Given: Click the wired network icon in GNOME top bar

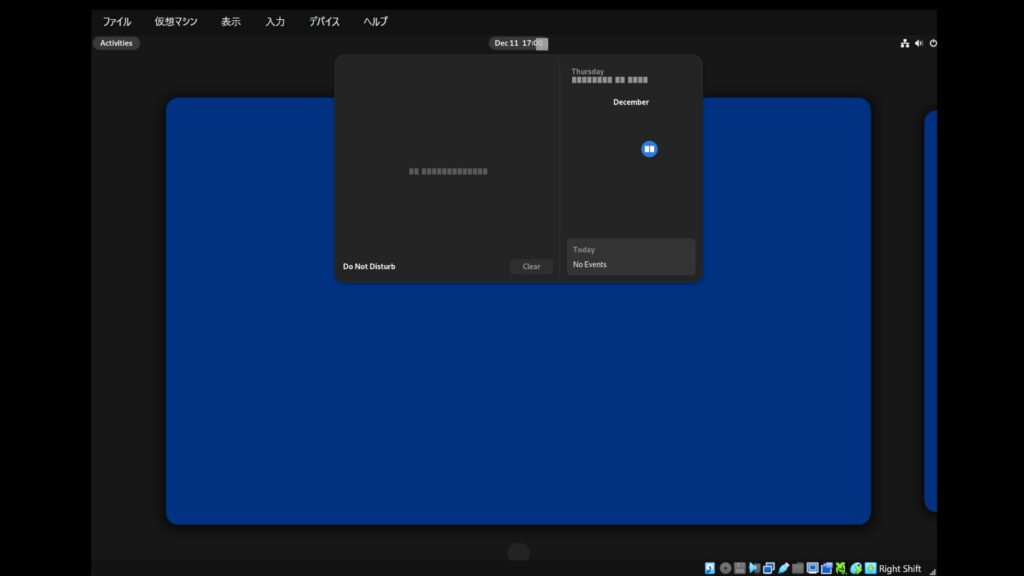Looking at the screenshot, I should [x=905, y=43].
